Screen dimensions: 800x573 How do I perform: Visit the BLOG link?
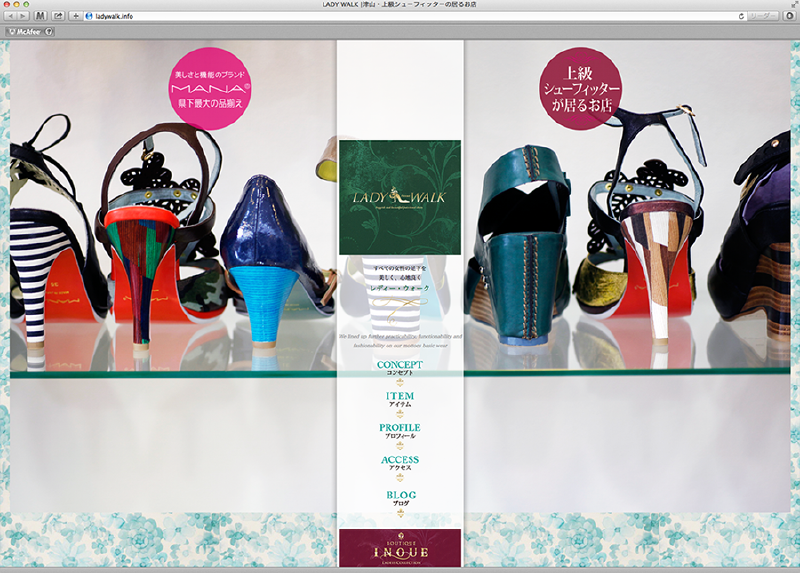tap(400, 497)
